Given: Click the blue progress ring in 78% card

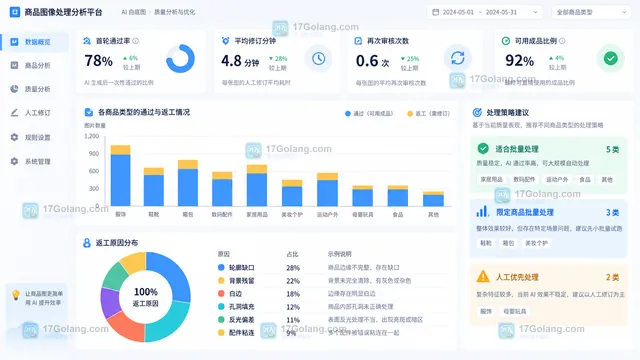Looking at the screenshot, I should pyautogui.click(x=180, y=58).
